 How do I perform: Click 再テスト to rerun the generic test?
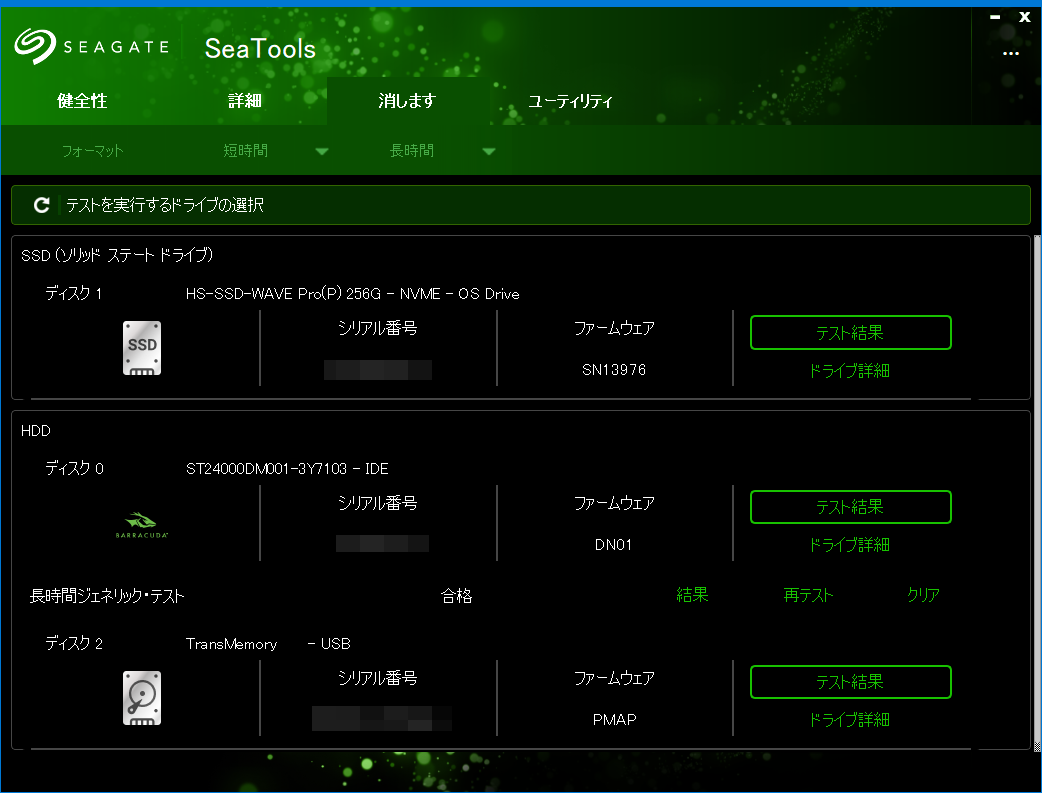click(x=808, y=595)
